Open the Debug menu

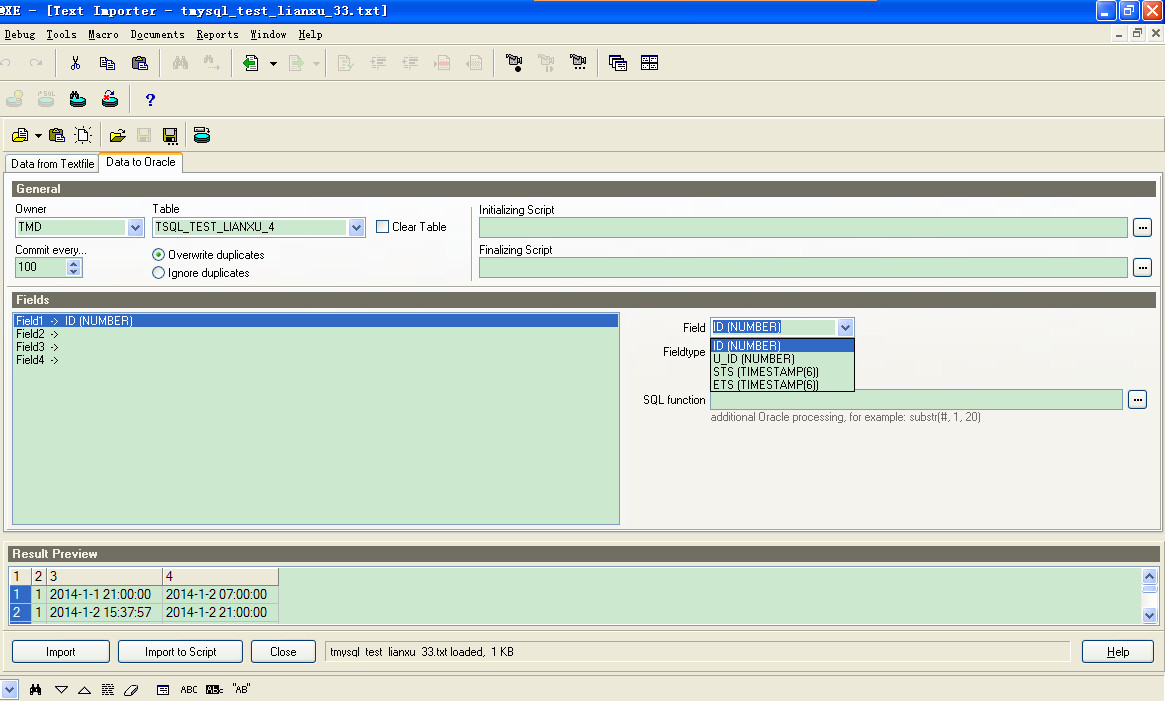[19, 34]
